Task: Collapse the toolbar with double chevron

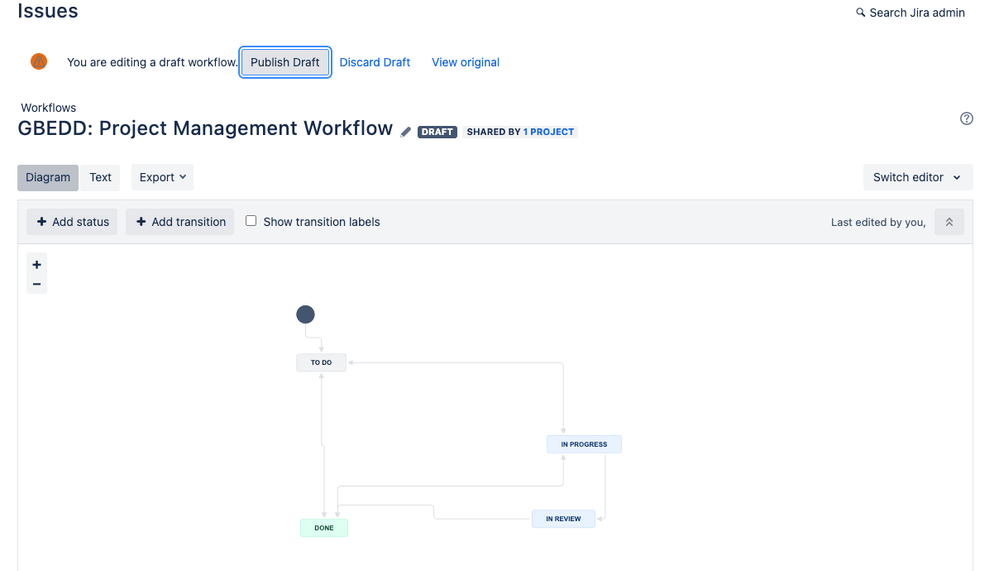Action: tap(949, 222)
